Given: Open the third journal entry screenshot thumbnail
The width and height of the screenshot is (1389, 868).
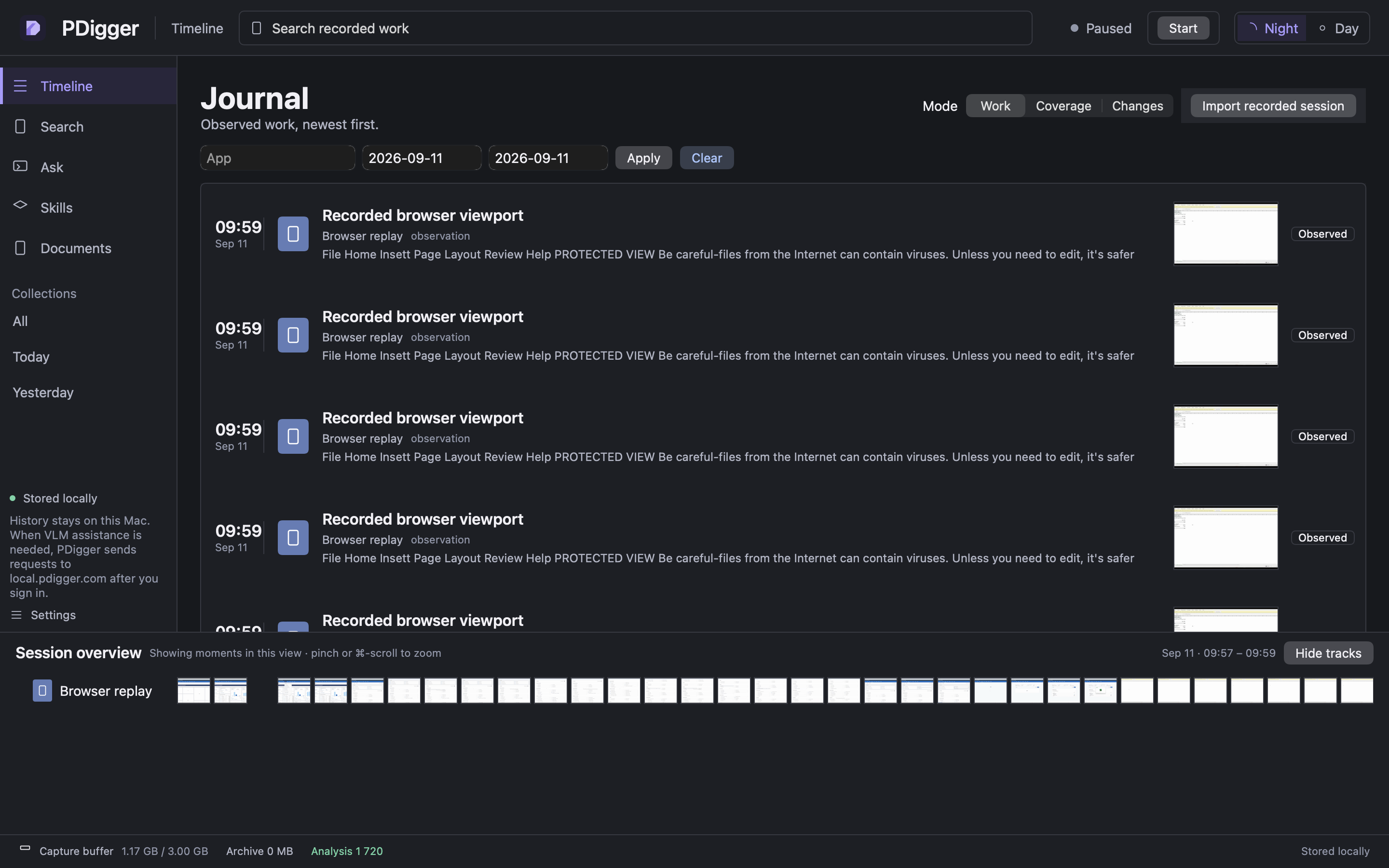Looking at the screenshot, I should (x=1226, y=436).
